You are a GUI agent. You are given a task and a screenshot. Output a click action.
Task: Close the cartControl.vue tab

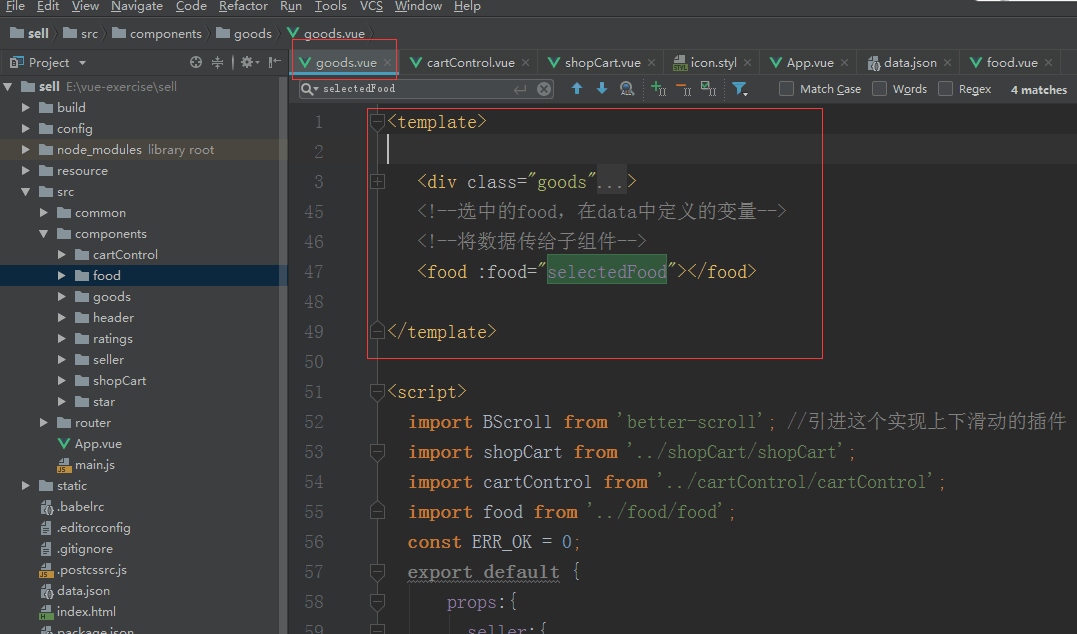click(x=525, y=63)
